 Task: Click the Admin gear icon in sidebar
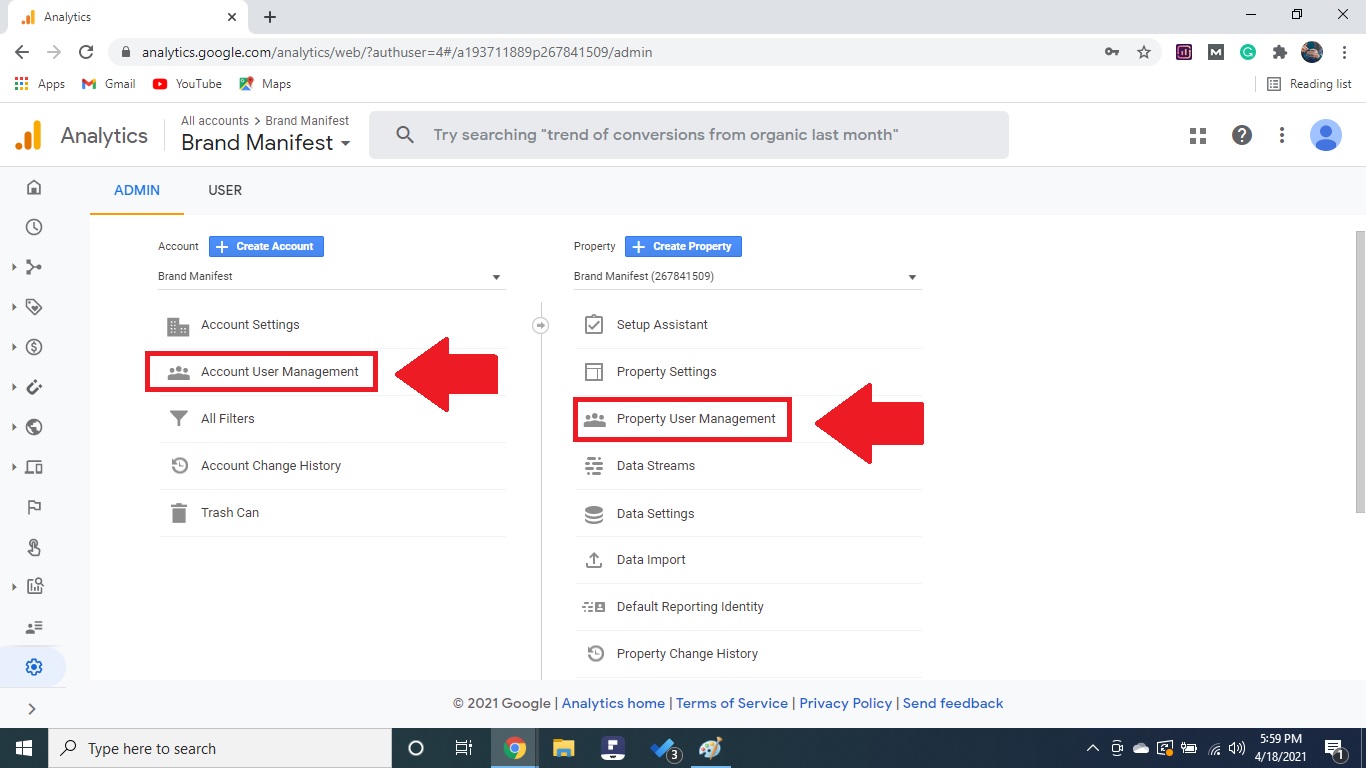coord(34,667)
